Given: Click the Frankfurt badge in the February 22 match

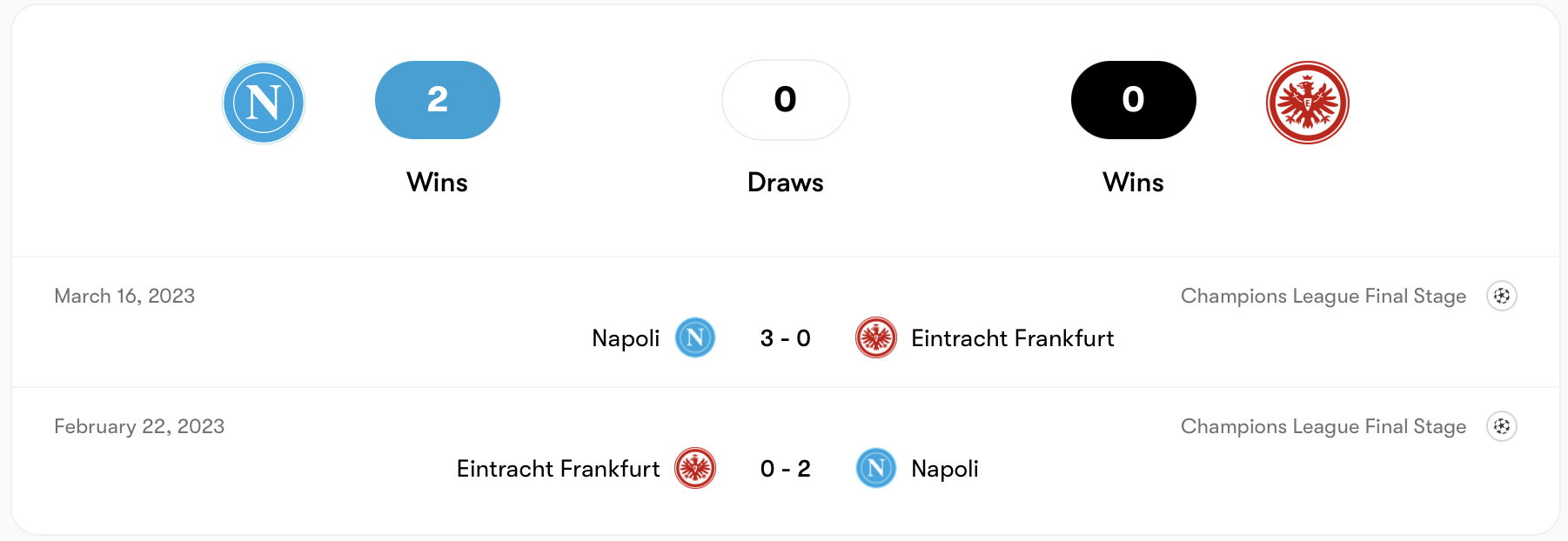Looking at the screenshot, I should click(694, 469).
